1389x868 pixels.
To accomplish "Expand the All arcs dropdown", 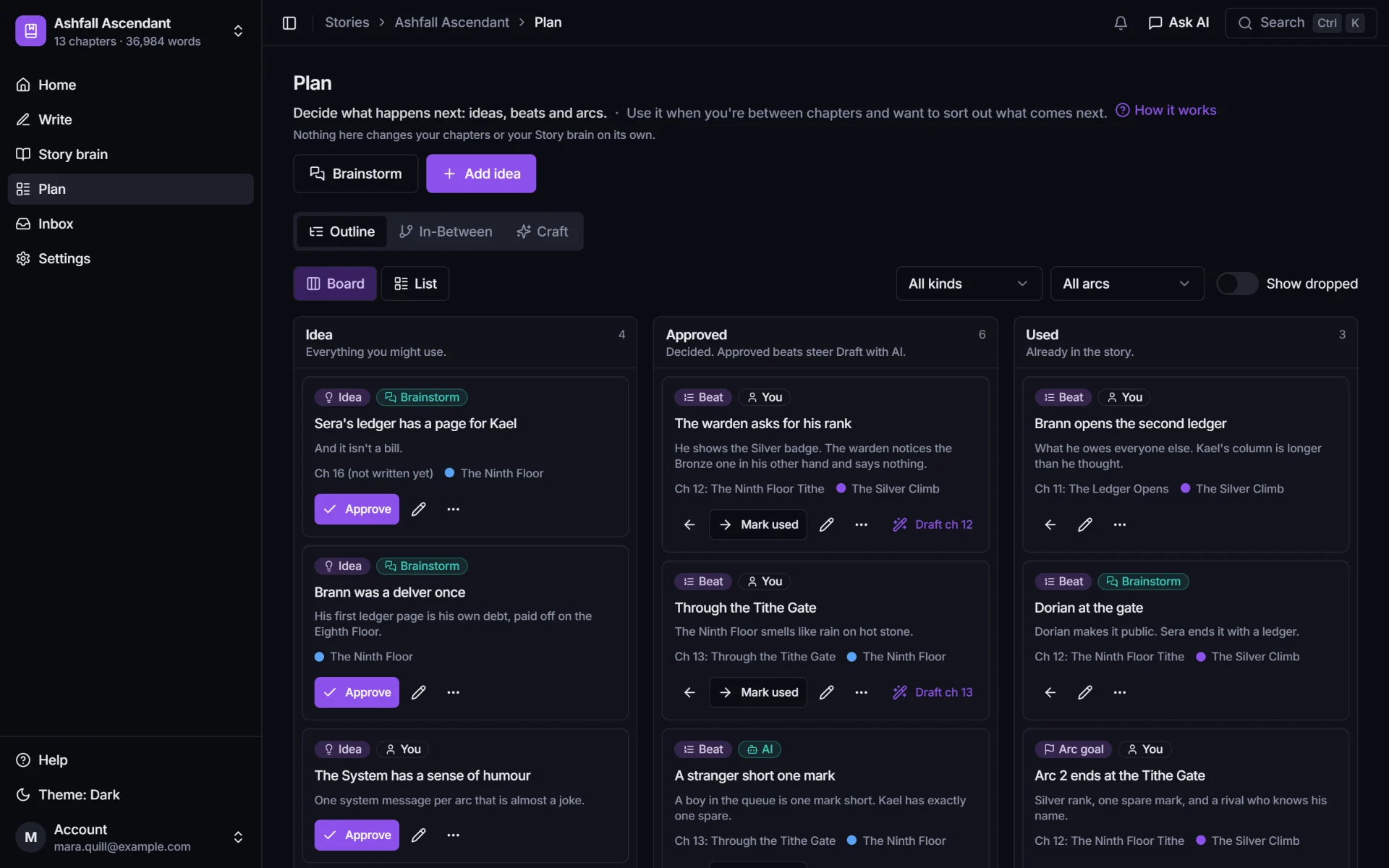I will tap(1126, 284).
